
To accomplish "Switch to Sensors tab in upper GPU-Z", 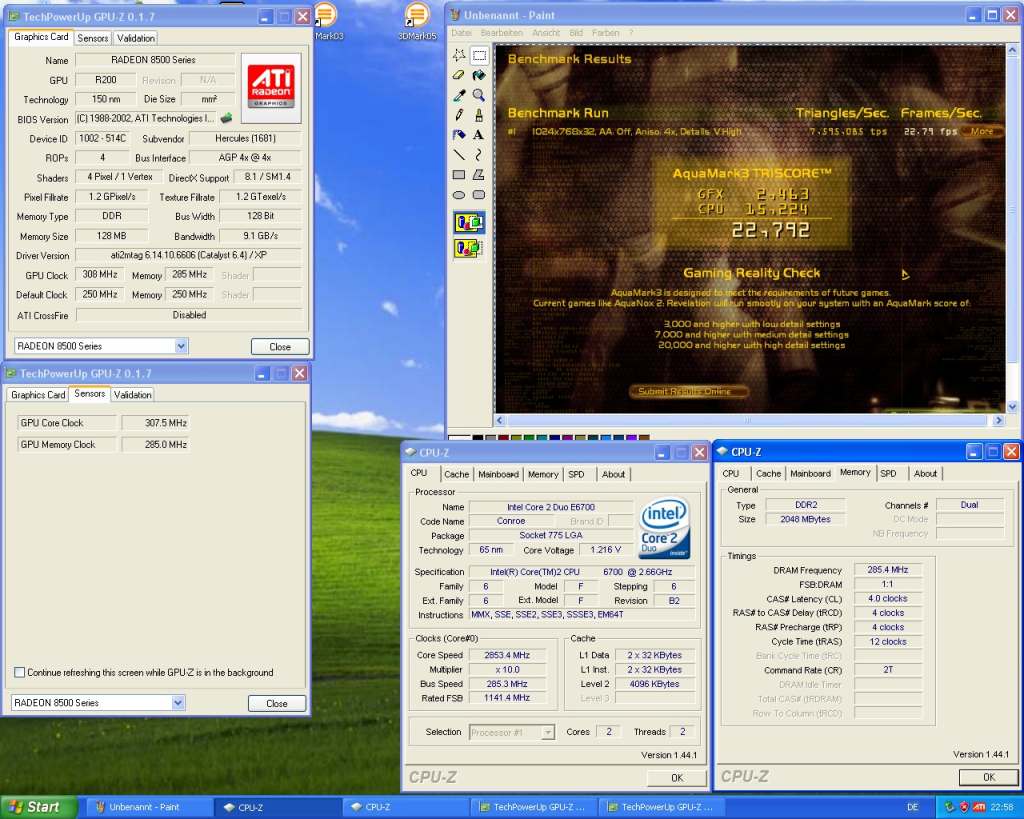I will click(x=93, y=38).
